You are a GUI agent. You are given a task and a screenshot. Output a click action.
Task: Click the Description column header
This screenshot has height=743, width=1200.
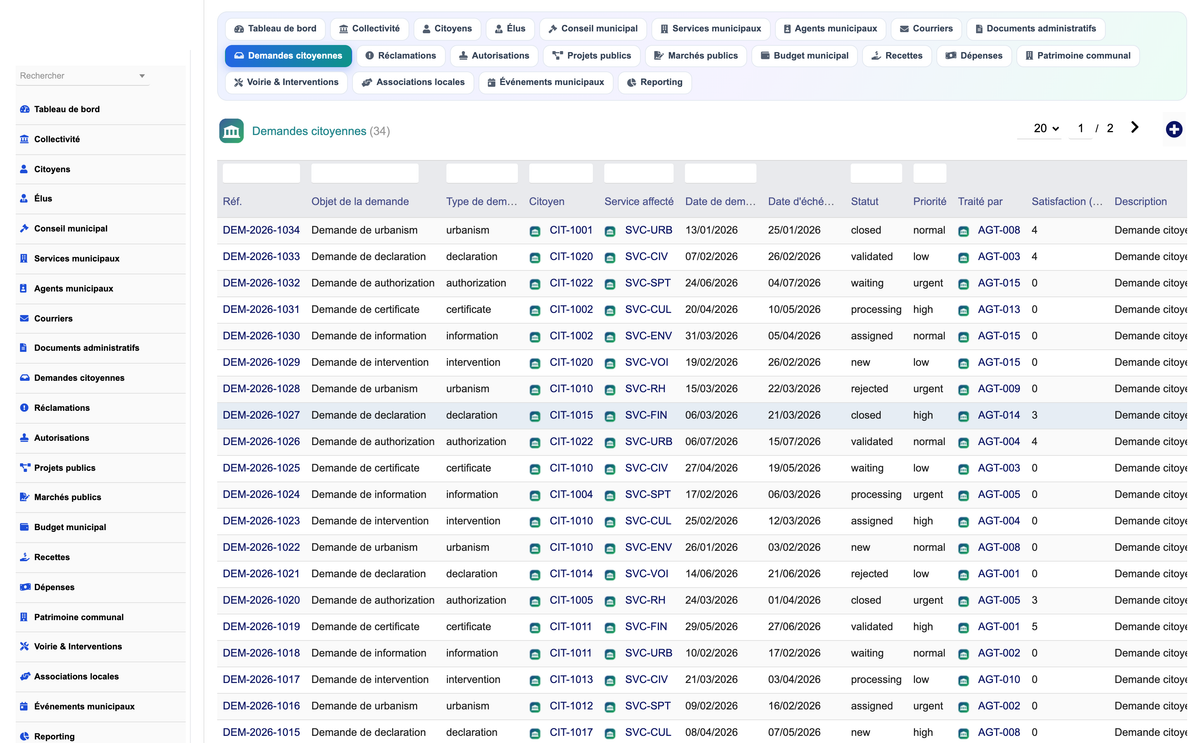tap(1141, 201)
